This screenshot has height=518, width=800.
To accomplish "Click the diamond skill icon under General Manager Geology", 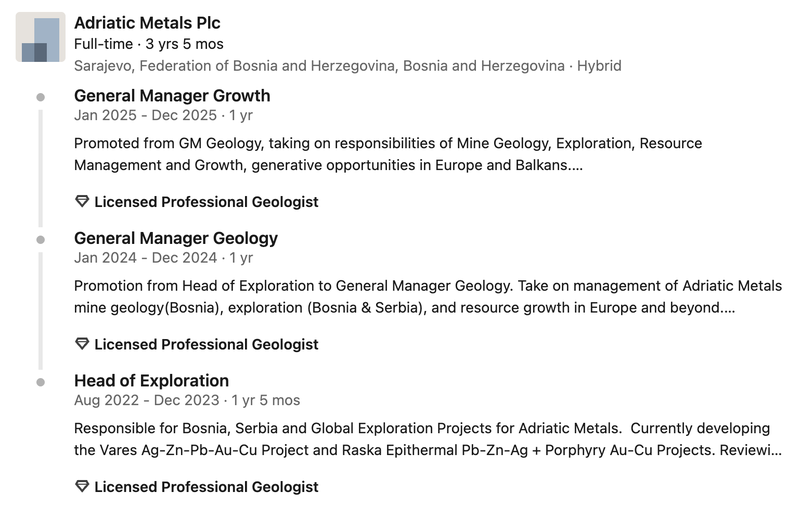I will [x=82, y=343].
